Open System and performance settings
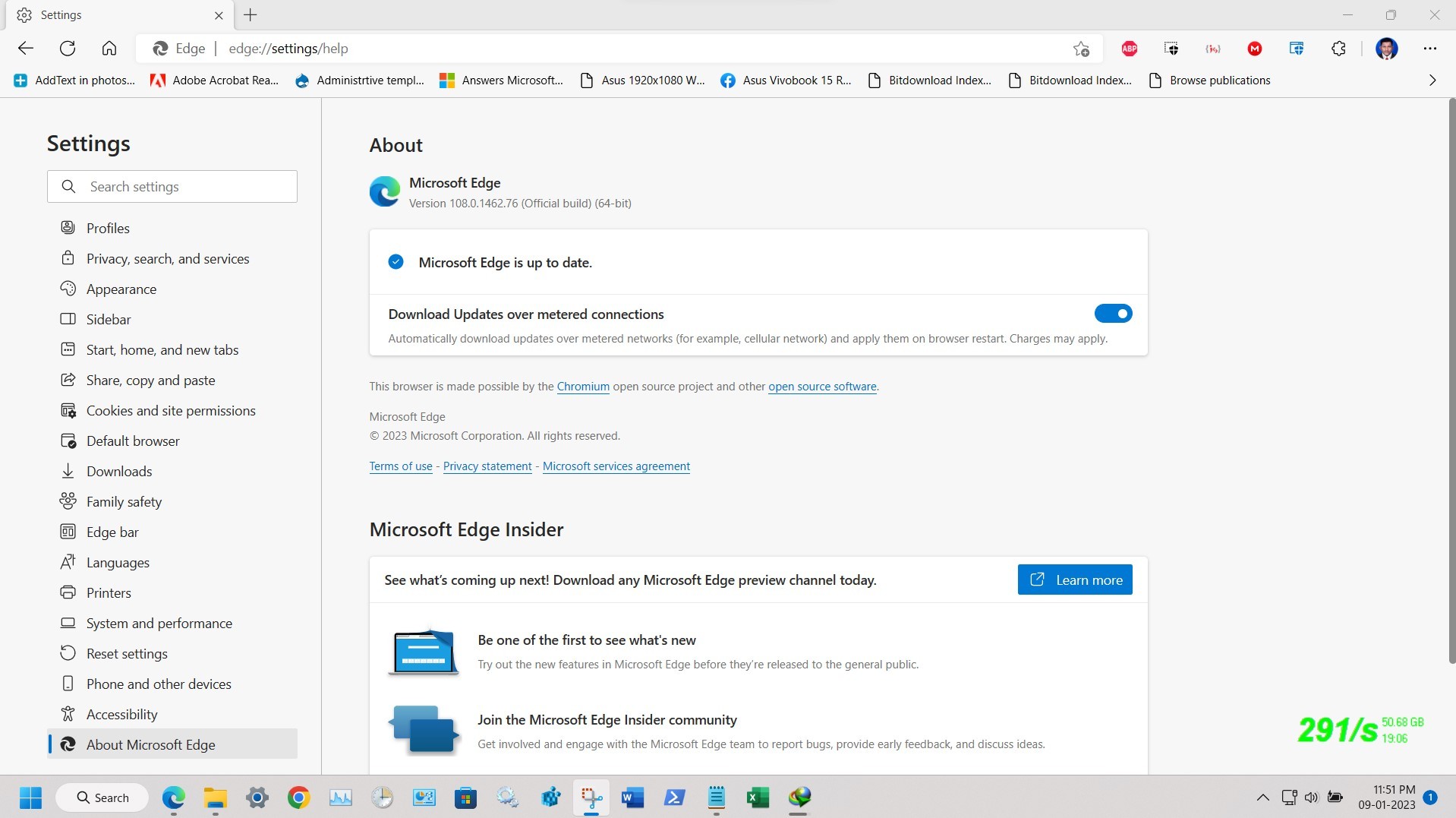This screenshot has height=818, width=1456. click(x=172, y=623)
